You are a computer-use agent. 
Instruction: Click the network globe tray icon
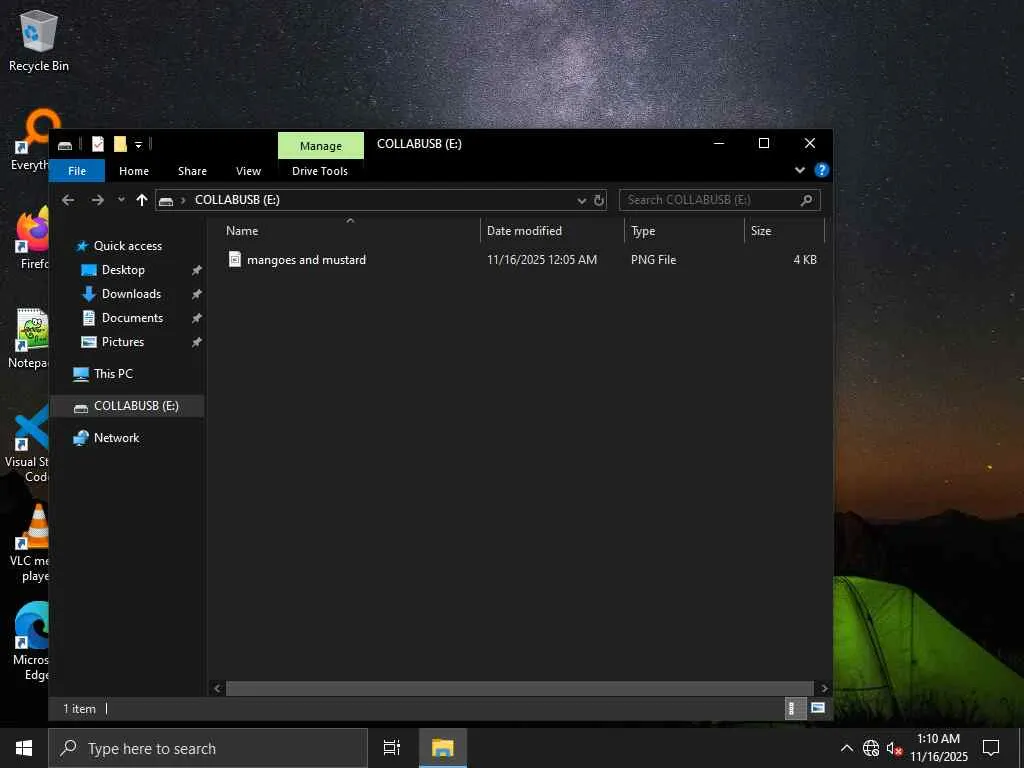871,748
